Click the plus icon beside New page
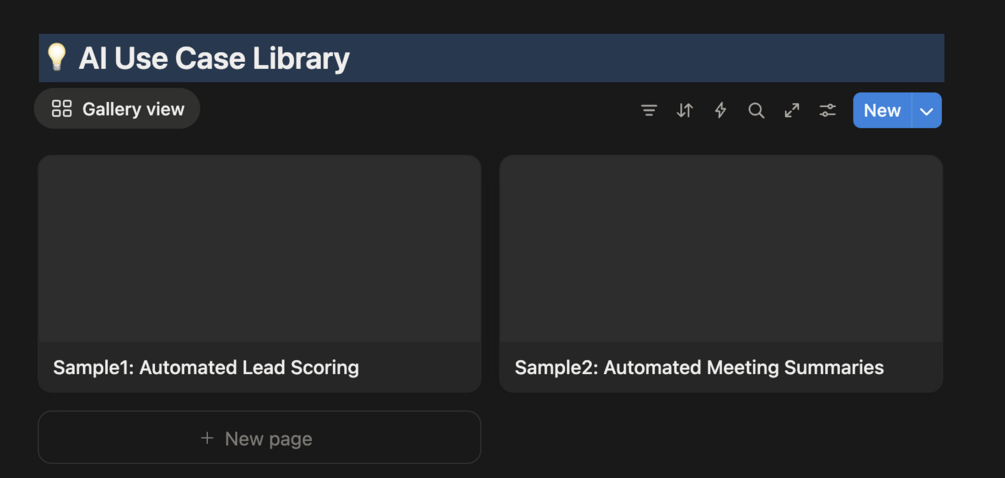 tap(207, 438)
